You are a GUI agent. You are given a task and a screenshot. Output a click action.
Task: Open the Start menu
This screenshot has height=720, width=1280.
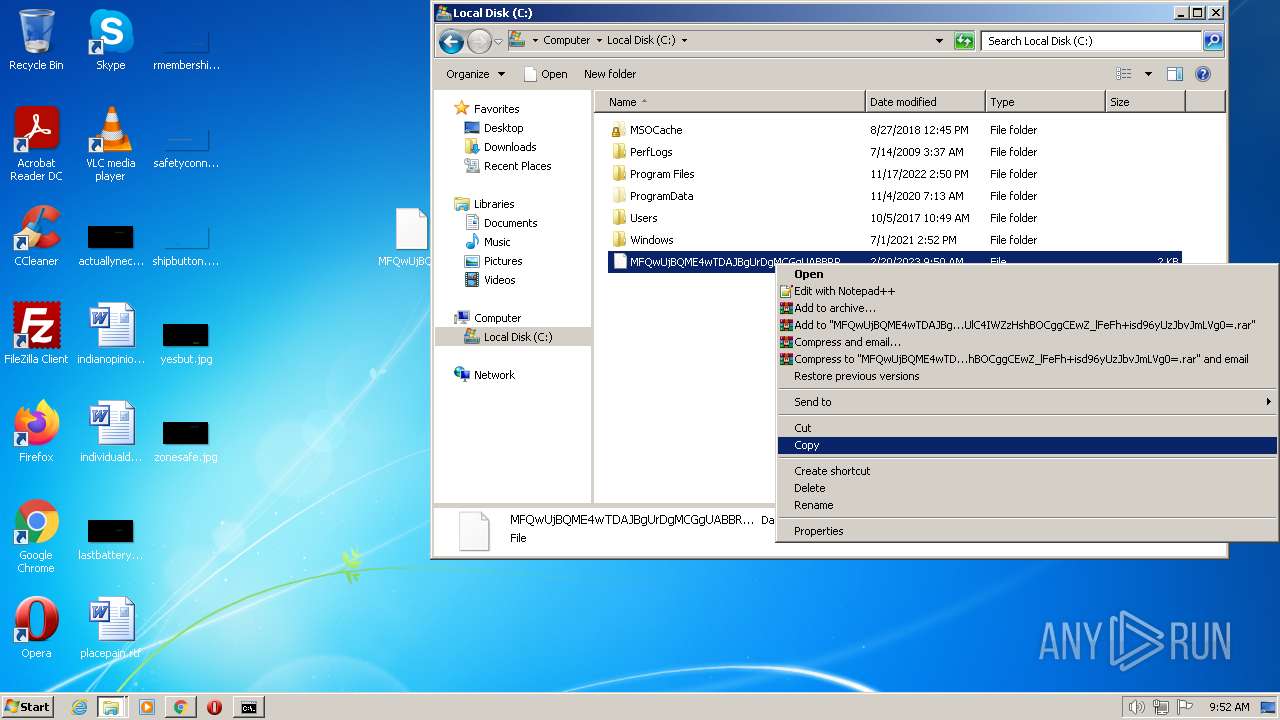pyautogui.click(x=28, y=707)
